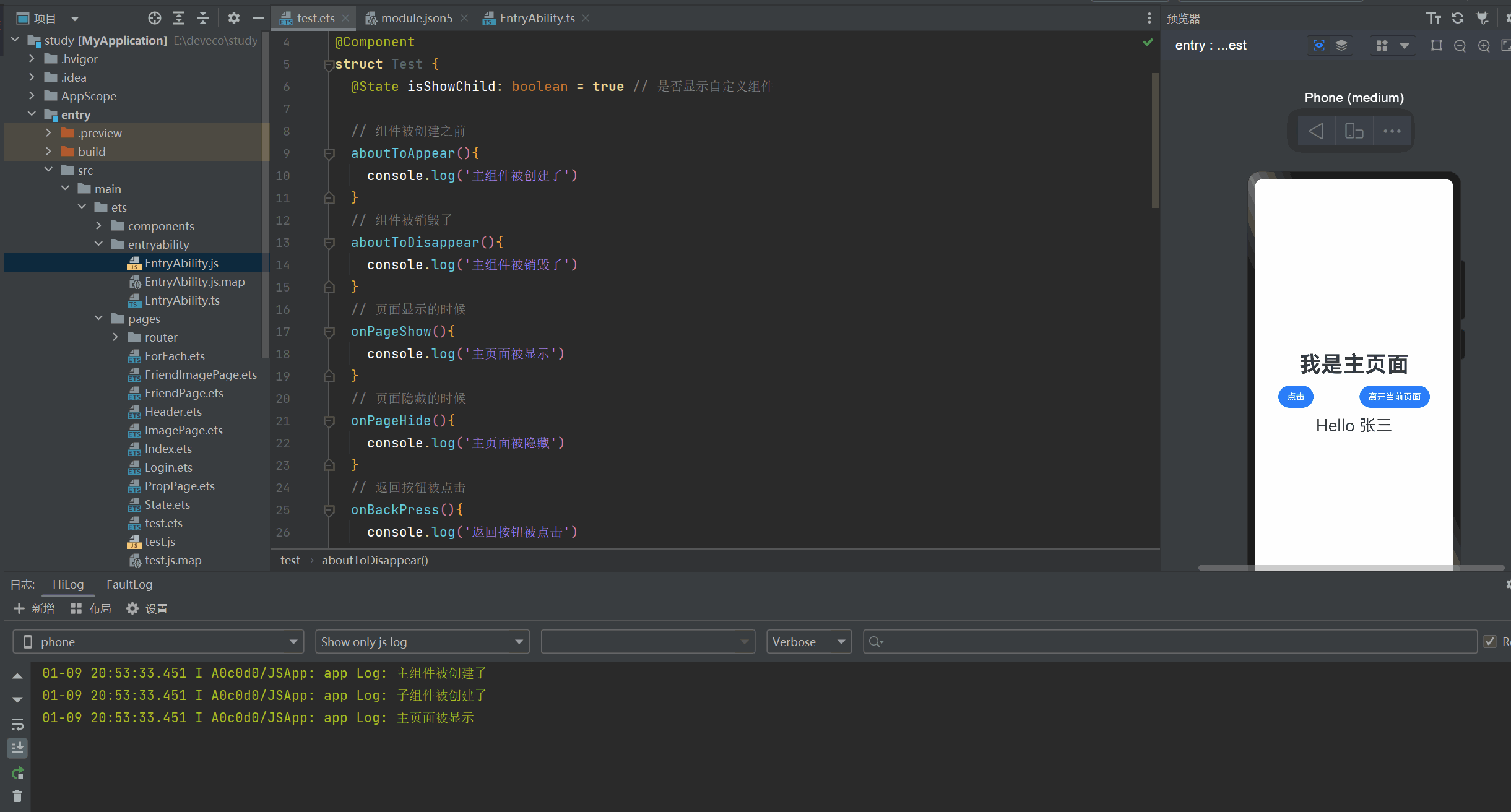The height and width of the screenshot is (812, 1511).
Task: Rotate device with the orientation icon
Action: [1354, 131]
